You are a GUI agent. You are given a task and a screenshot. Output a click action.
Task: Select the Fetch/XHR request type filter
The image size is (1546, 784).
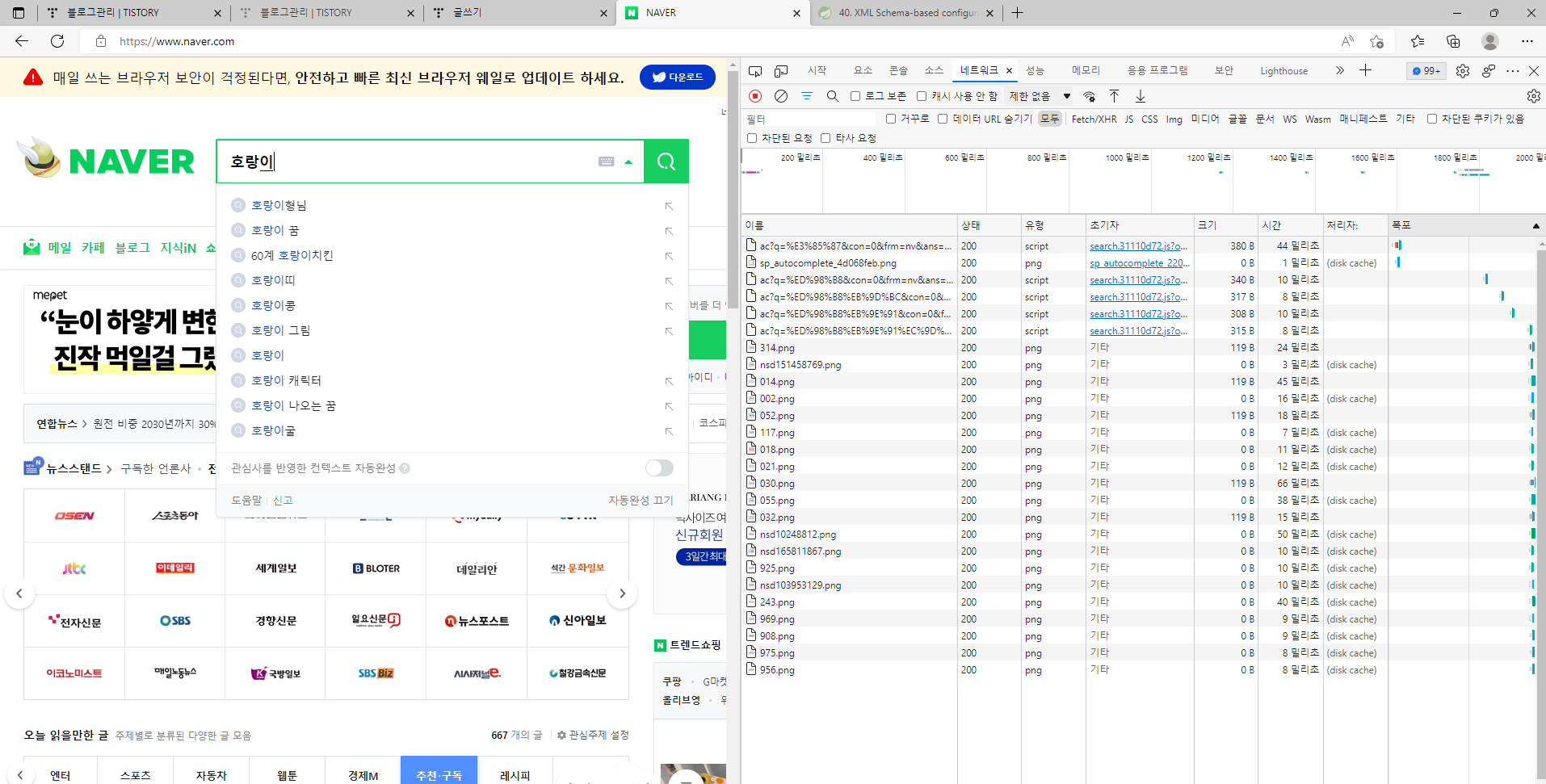[1094, 119]
